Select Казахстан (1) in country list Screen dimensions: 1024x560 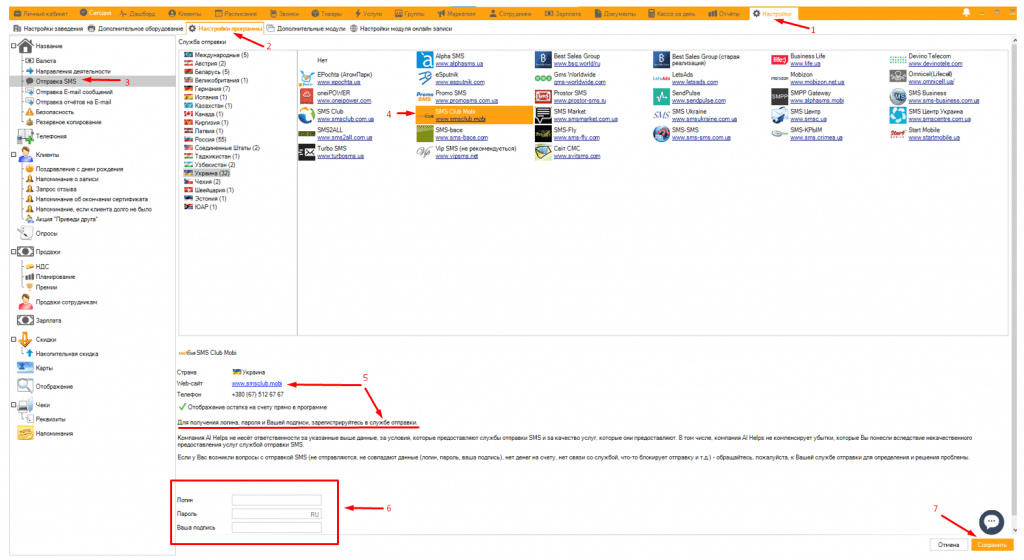pyautogui.click(x=208, y=106)
